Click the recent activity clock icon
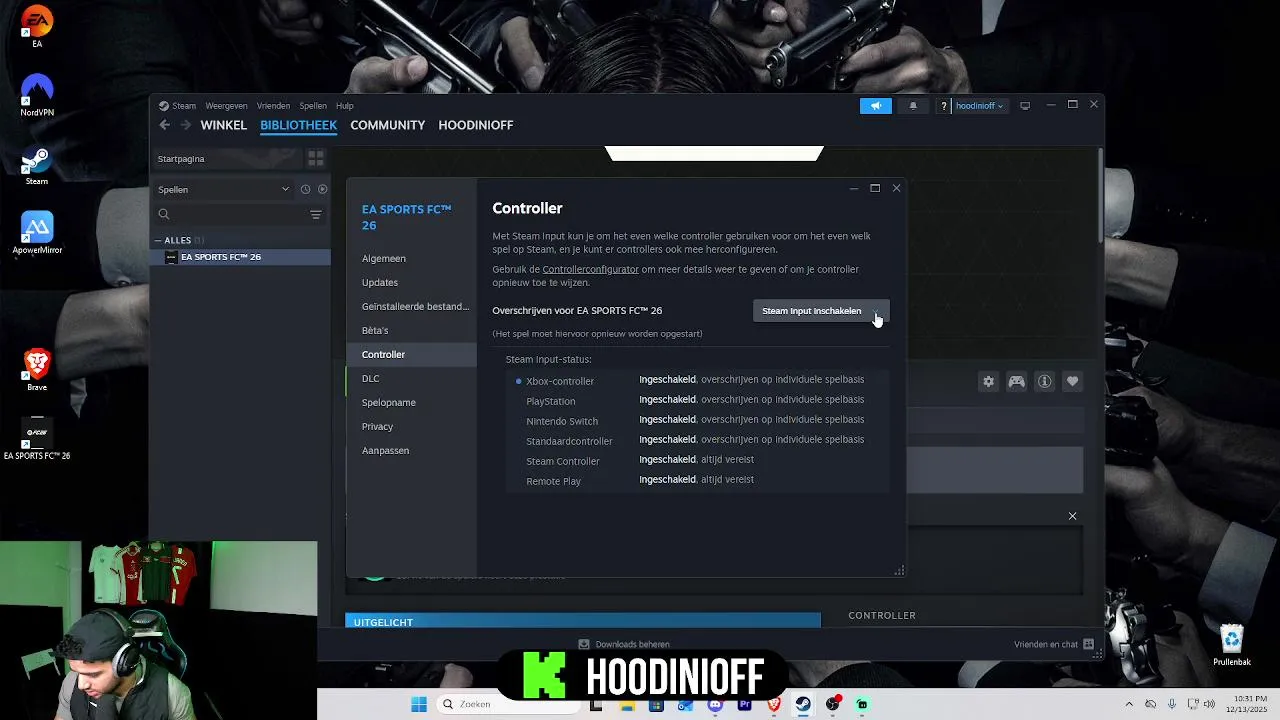Screen dimensions: 1280x720 (x=305, y=189)
